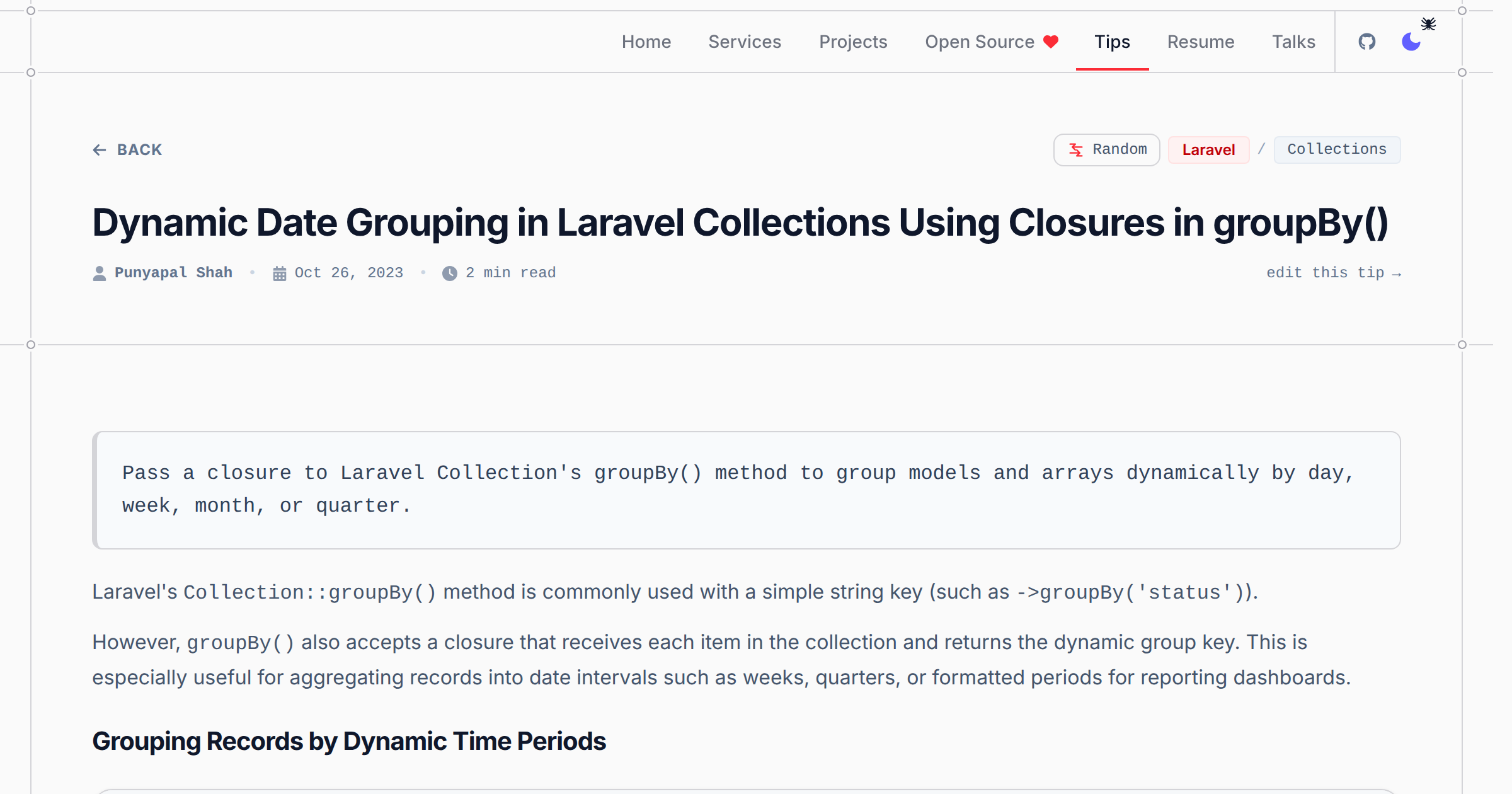This screenshot has height=794, width=1512.
Task: Click the calendar icon
Action: (x=279, y=273)
